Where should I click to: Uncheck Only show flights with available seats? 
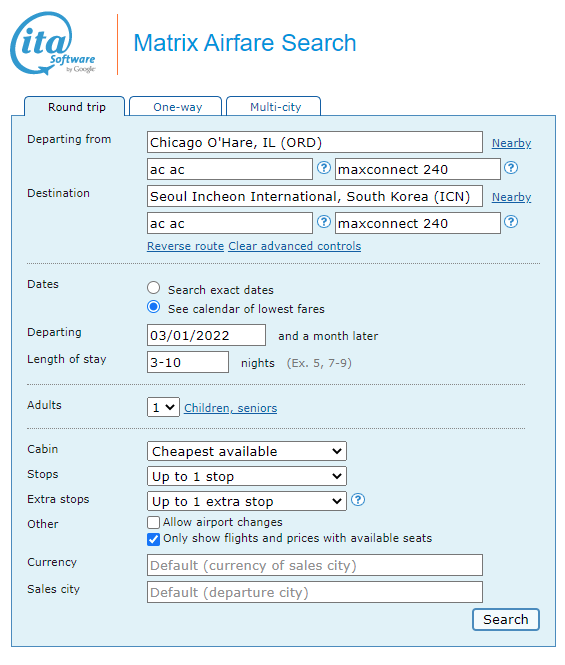(154, 539)
